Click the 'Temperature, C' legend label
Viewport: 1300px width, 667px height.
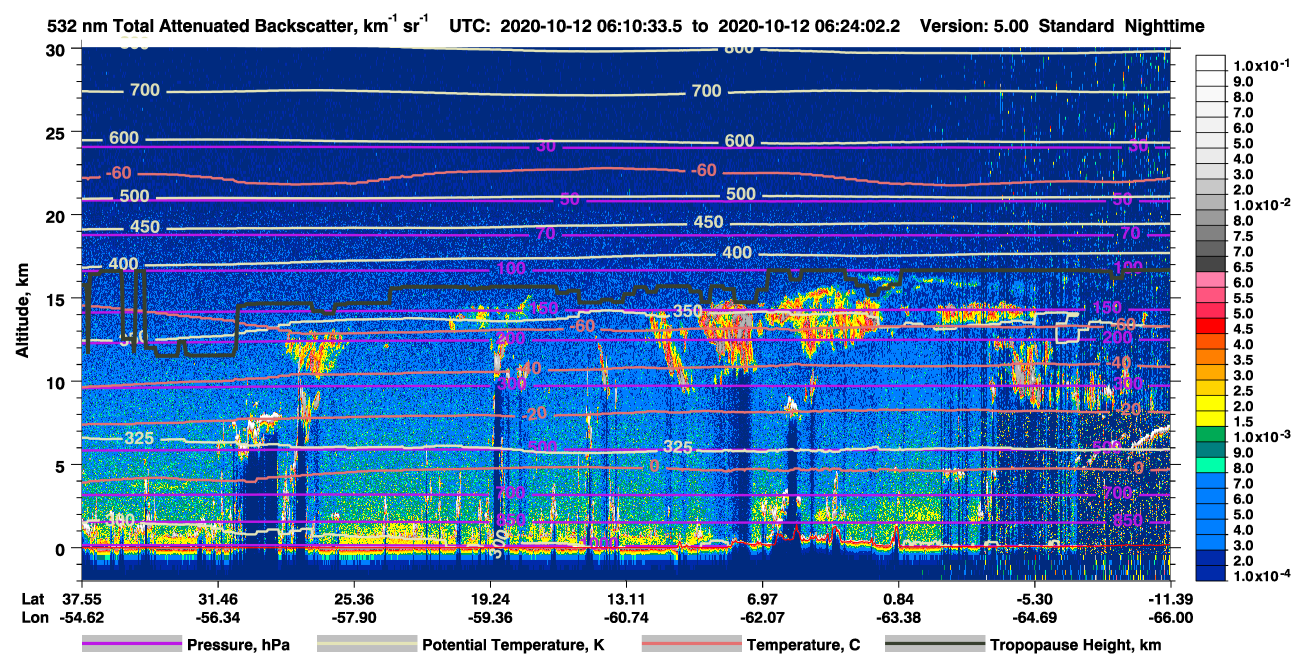(803, 646)
